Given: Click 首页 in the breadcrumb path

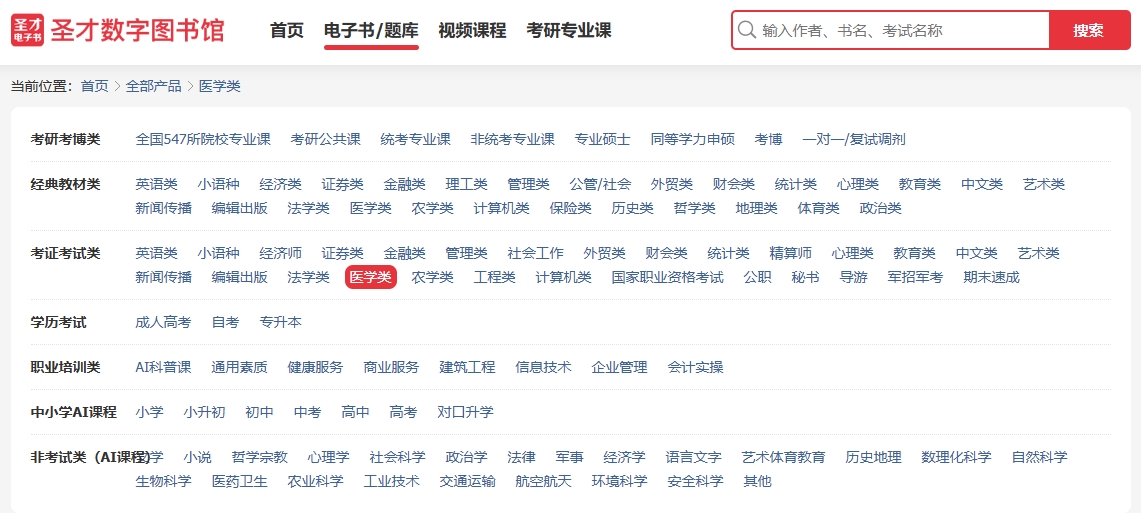Looking at the screenshot, I should click(95, 86).
